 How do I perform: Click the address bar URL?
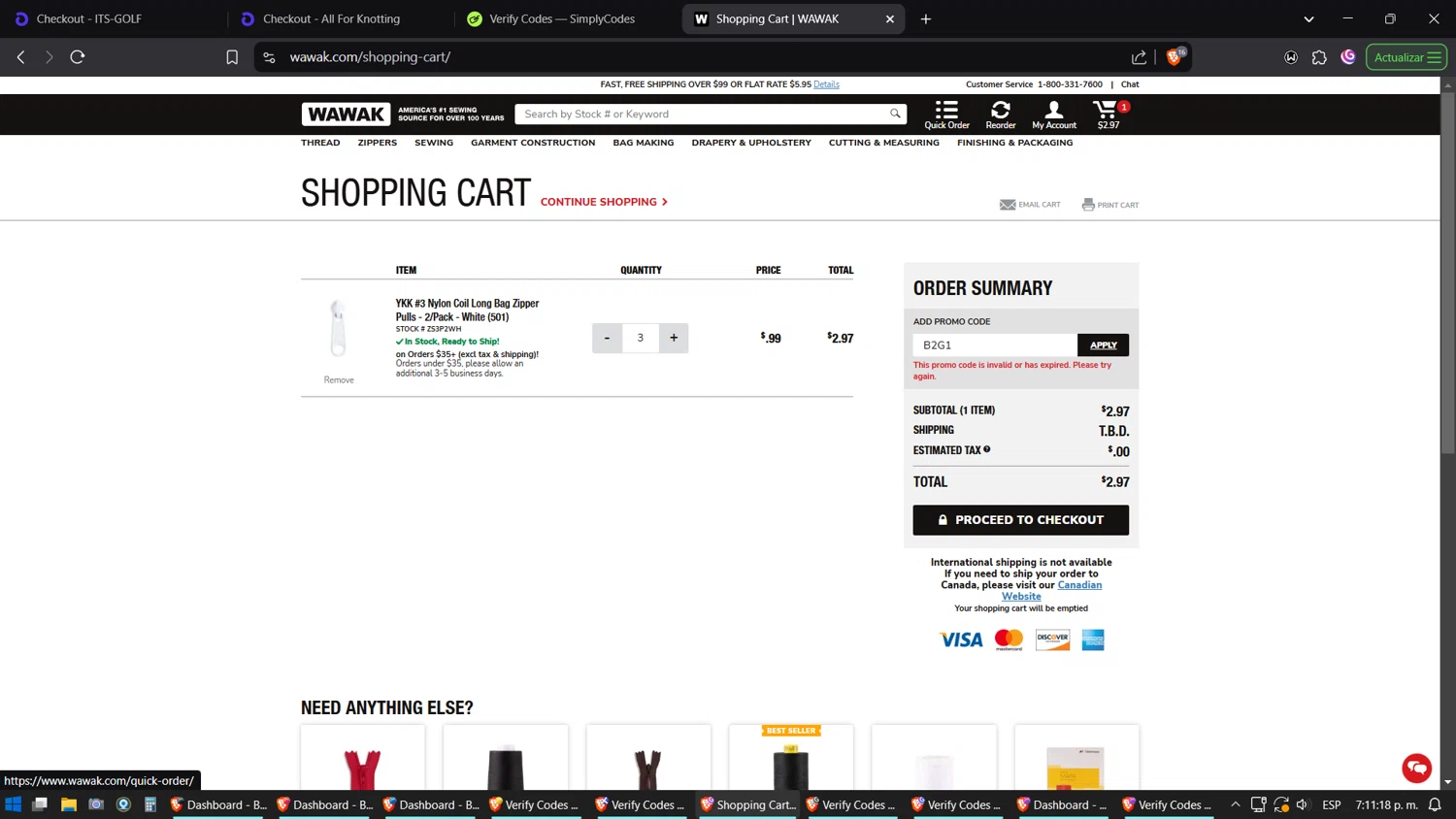(370, 57)
